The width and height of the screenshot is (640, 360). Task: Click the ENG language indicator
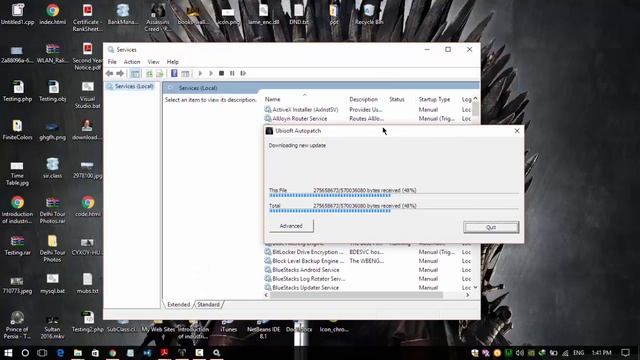(578, 353)
